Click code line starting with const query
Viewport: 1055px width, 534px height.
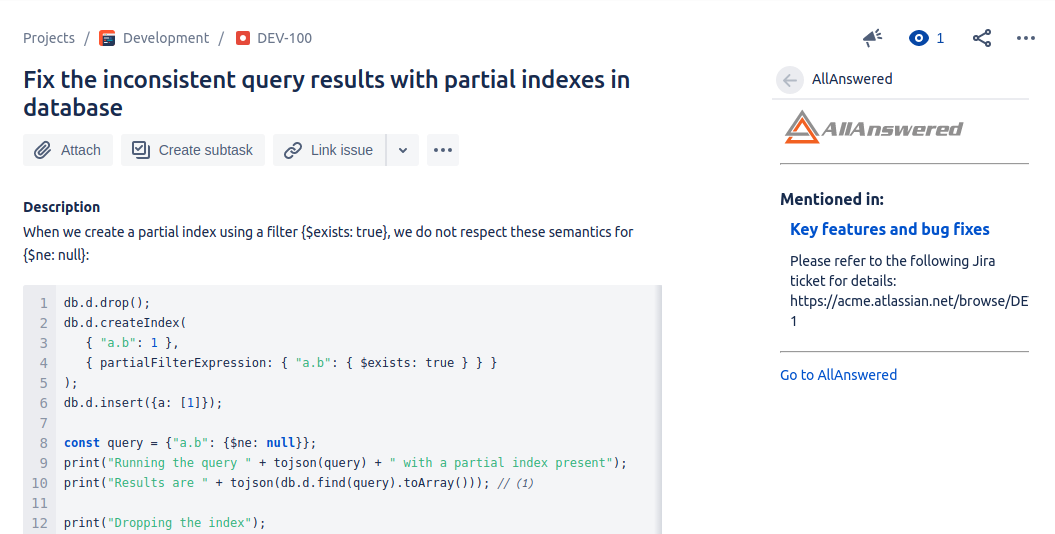[190, 443]
